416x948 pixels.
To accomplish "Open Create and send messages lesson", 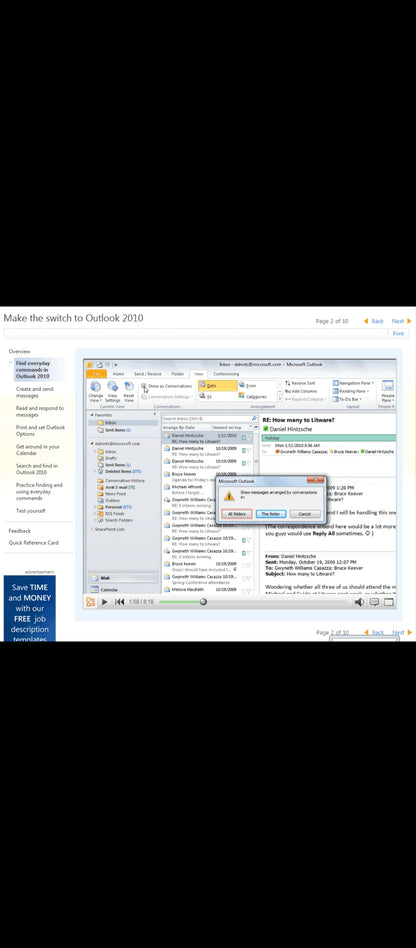I will [x=35, y=392].
